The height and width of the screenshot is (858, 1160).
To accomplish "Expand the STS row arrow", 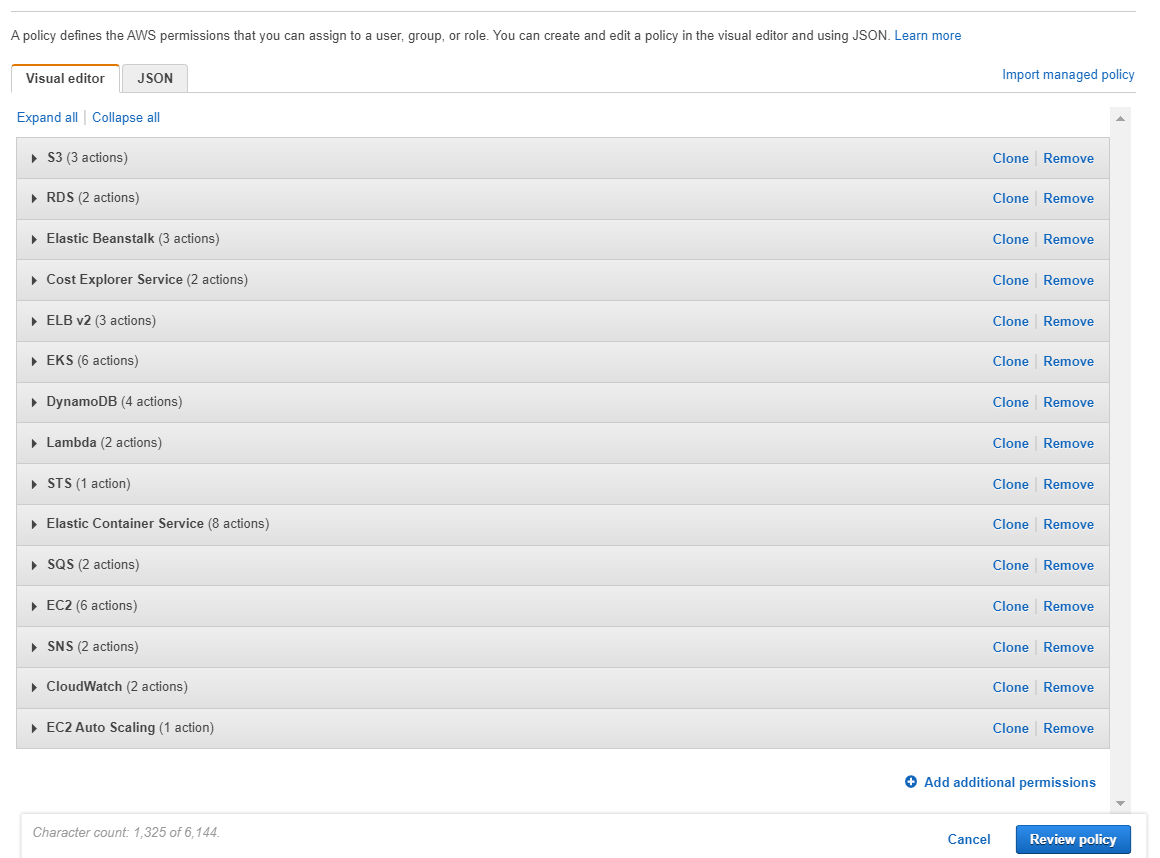I will tap(34, 484).
